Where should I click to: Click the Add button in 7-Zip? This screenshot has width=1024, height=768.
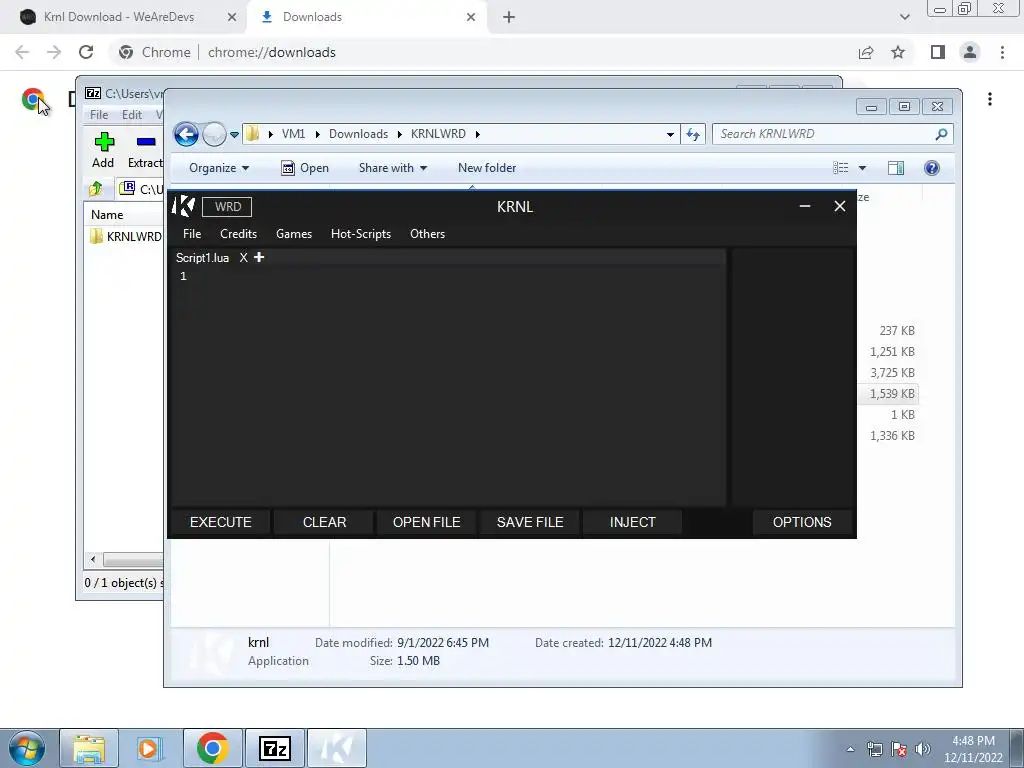pos(103,150)
